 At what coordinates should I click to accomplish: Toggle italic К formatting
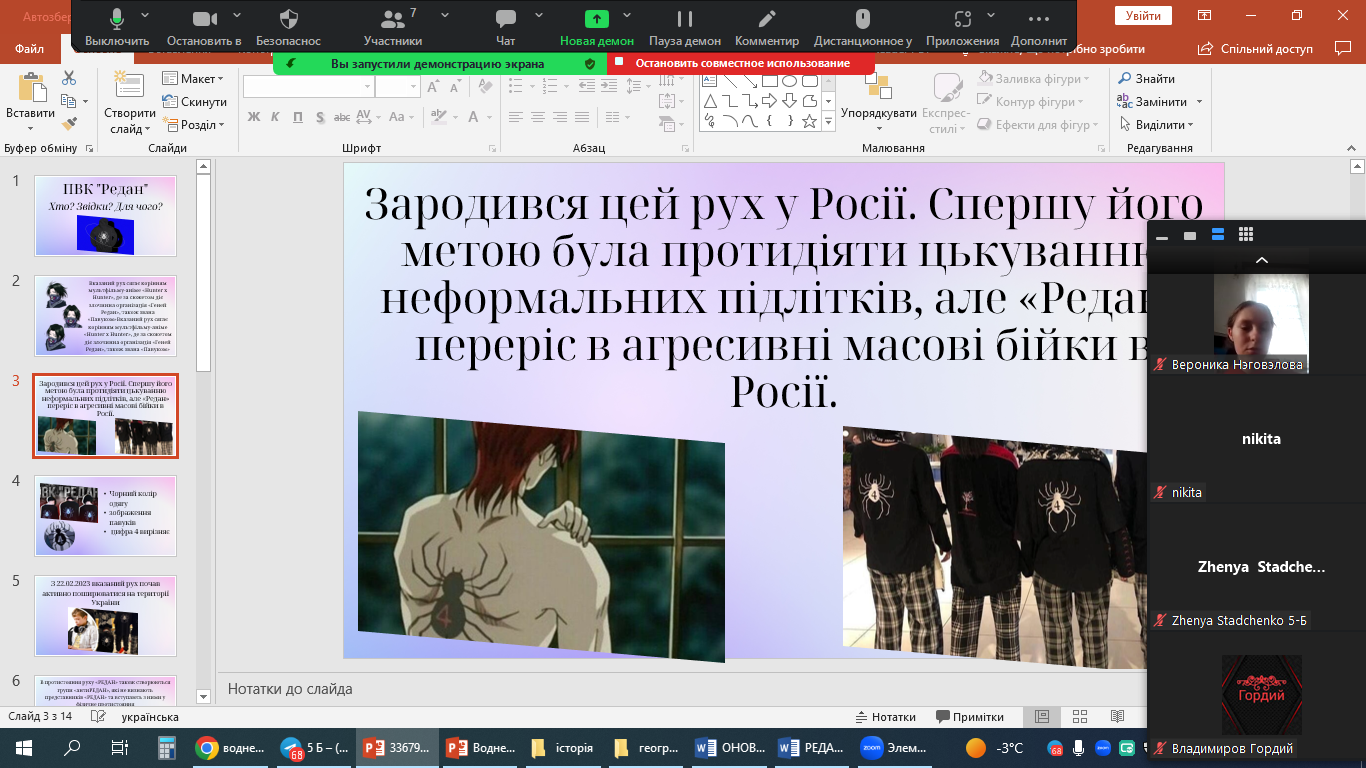(x=275, y=117)
